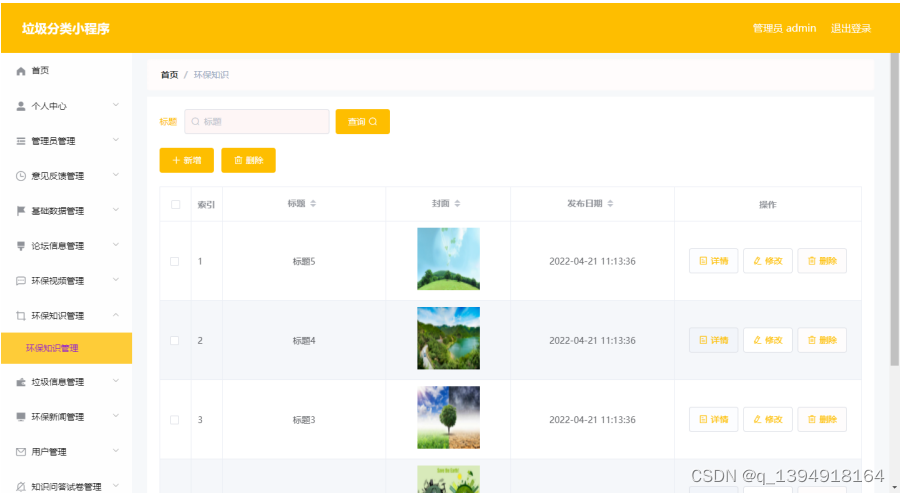Open 详情 for row 标题3
Screen dimensions: 900x494
point(713,419)
